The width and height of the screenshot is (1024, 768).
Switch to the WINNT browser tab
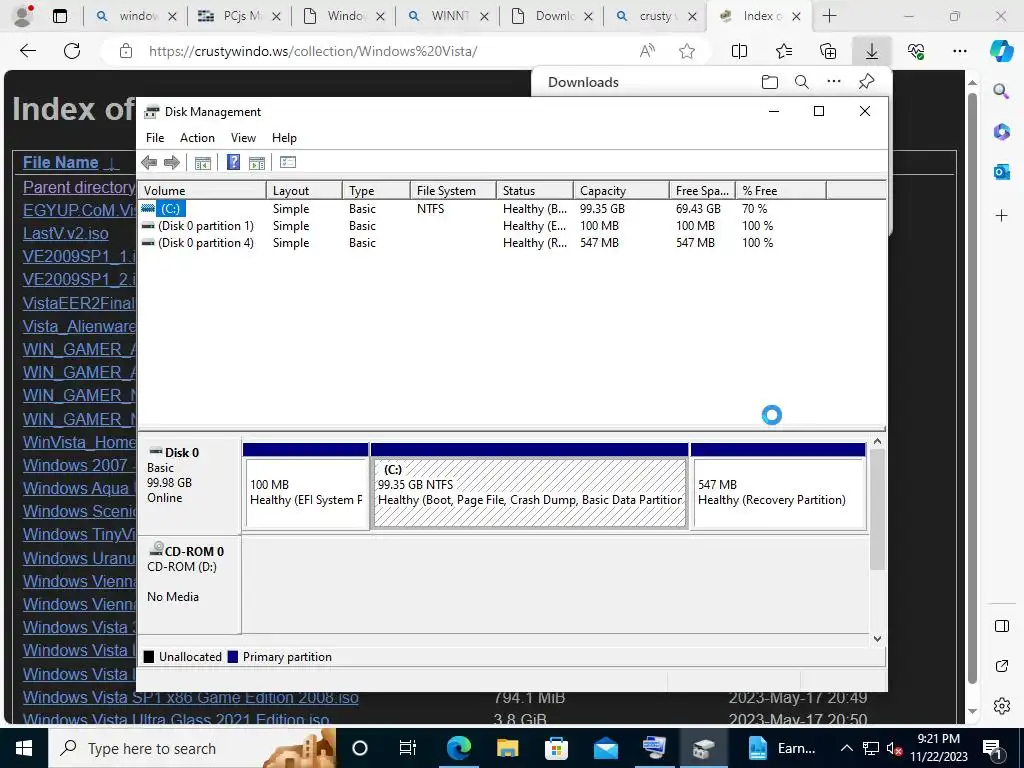click(447, 16)
